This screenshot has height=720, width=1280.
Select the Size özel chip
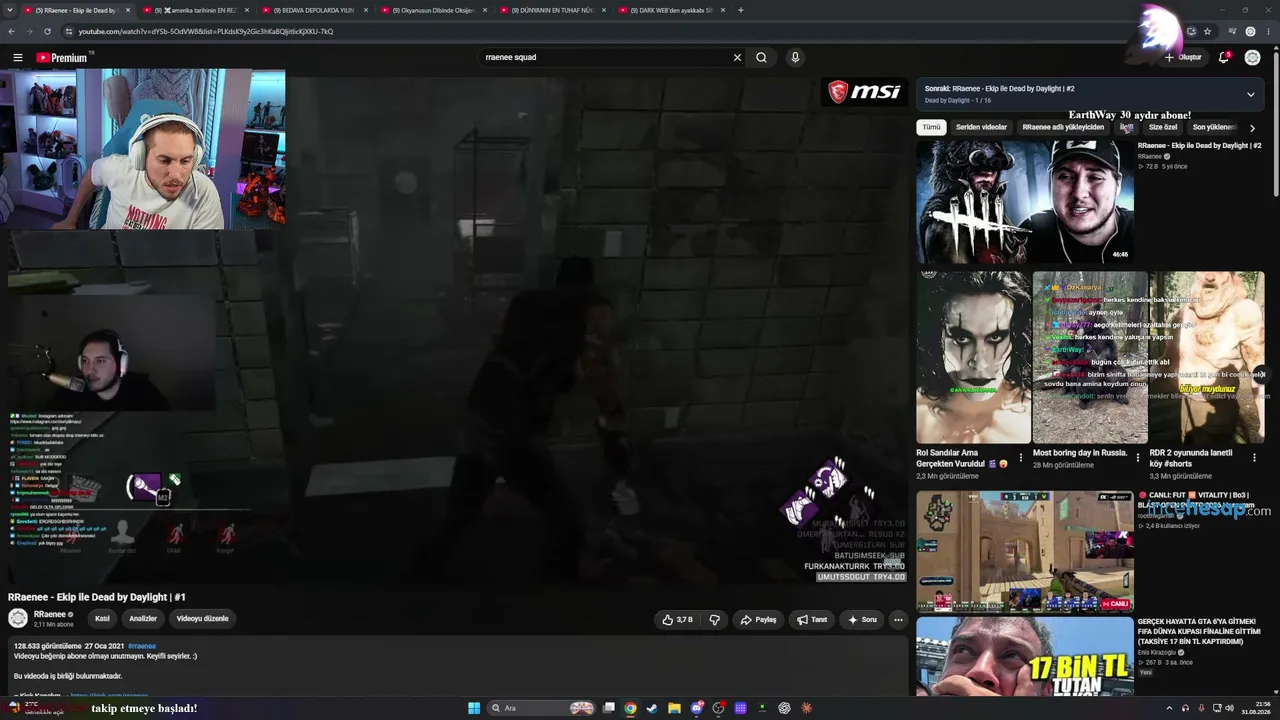1163,128
